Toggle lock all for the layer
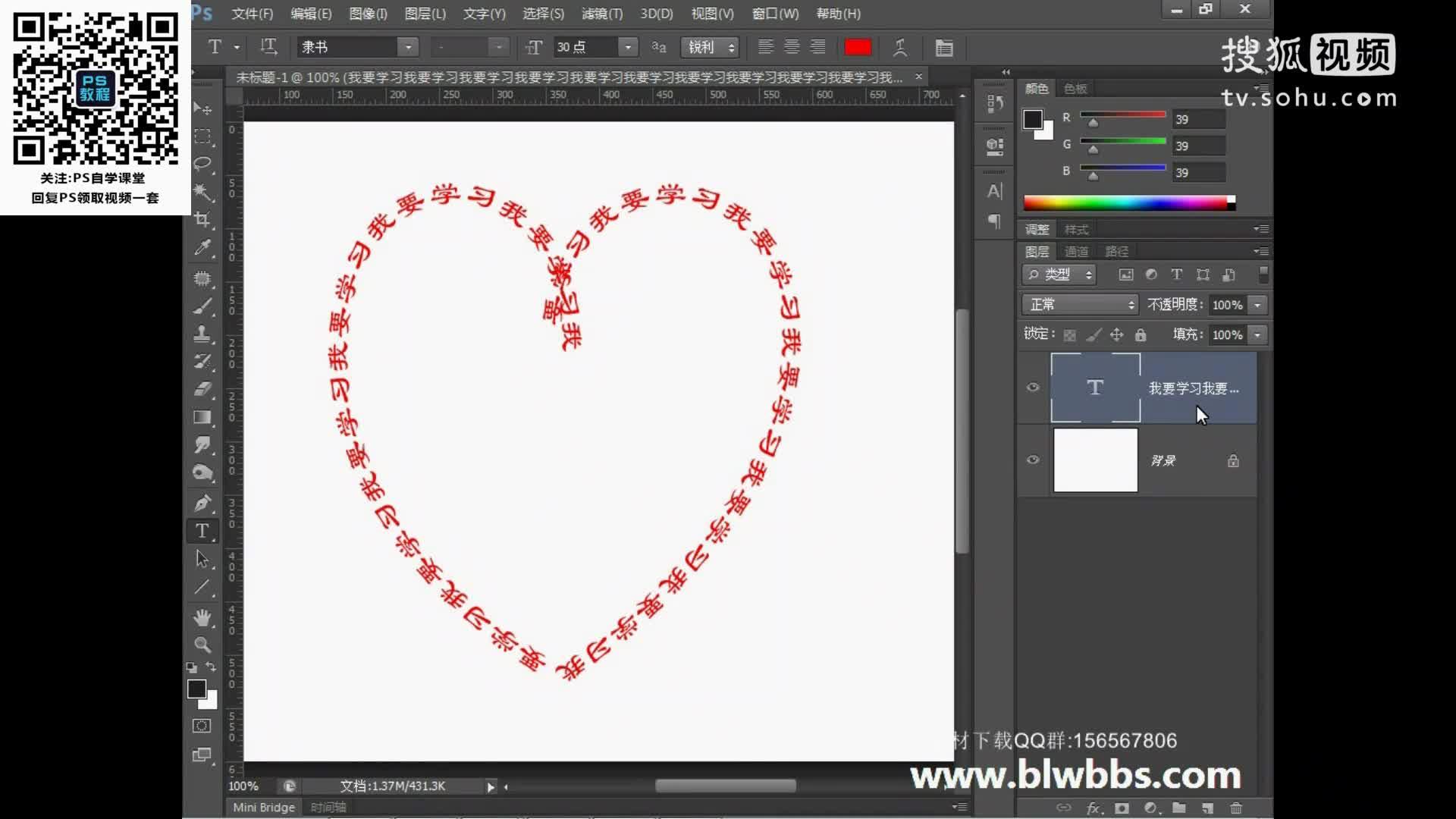 (x=1141, y=334)
